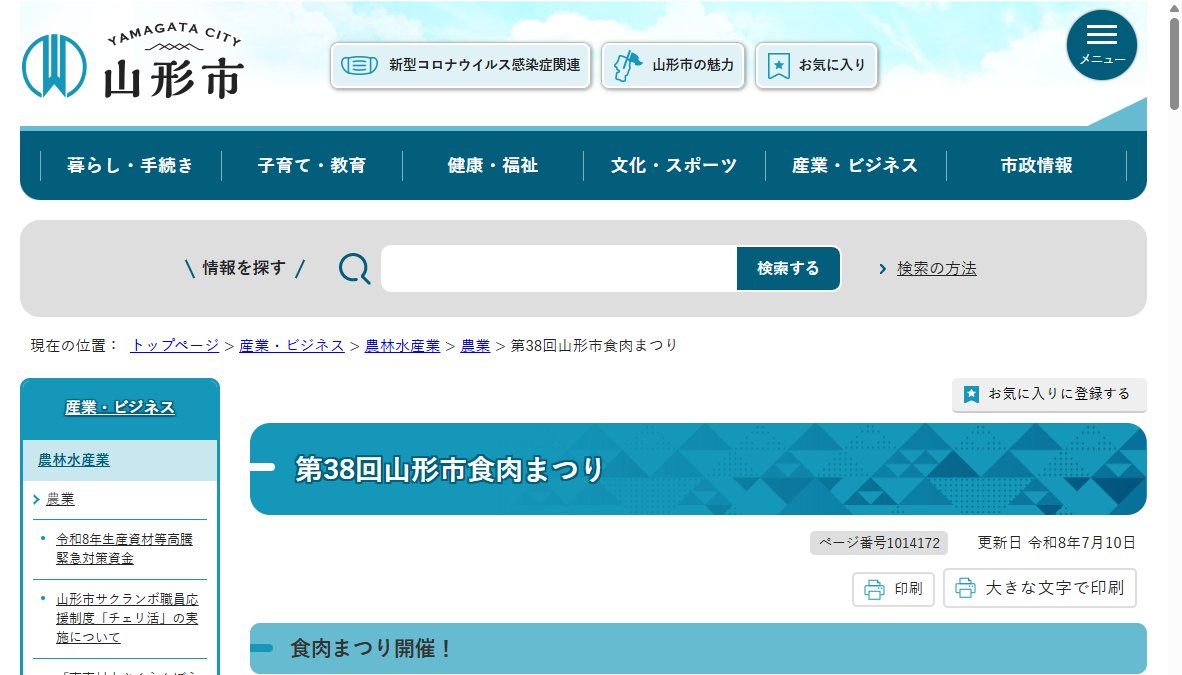Image resolution: width=1182 pixels, height=675 pixels.
Task: Open 農林水産業 in the breadcrumb trail
Action: 402,345
